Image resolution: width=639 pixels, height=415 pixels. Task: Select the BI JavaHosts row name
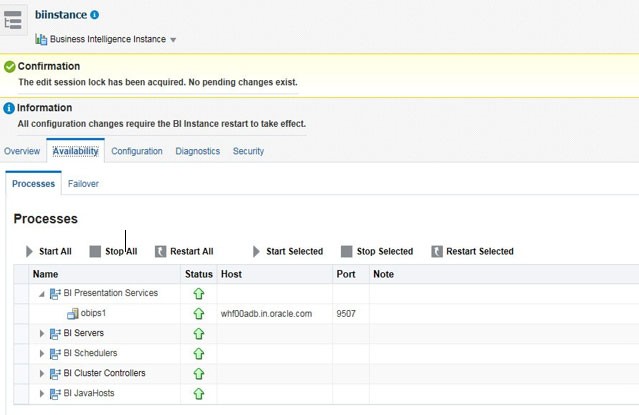pyautogui.click(x=89, y=393)
